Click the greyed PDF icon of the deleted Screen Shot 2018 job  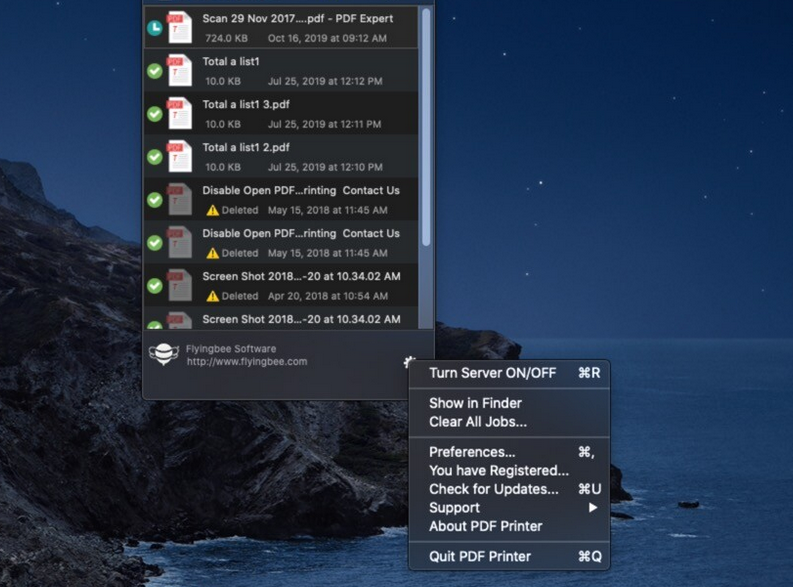click(x=180, y=285)
